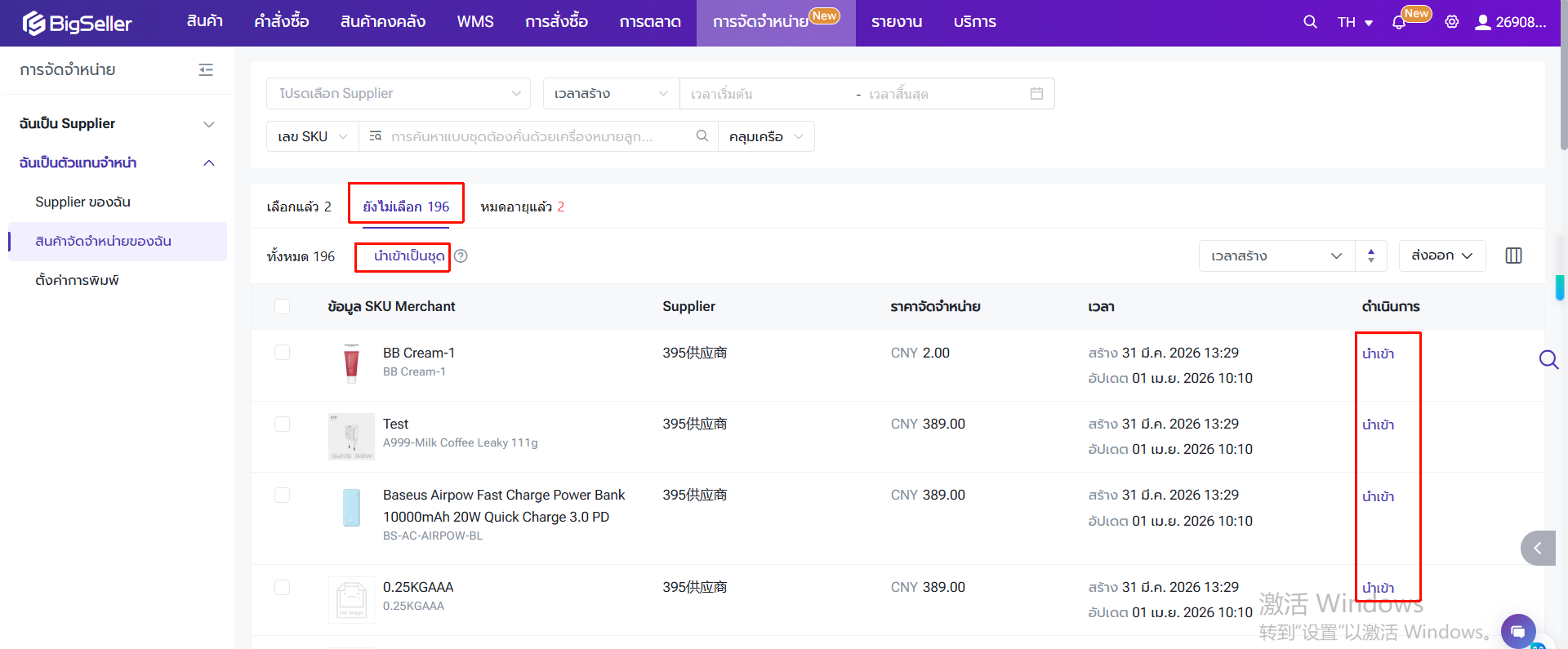Open the settings gear icon
Screen dimensions: 1568x649
pyautogui.click(x=1451, y=22)
